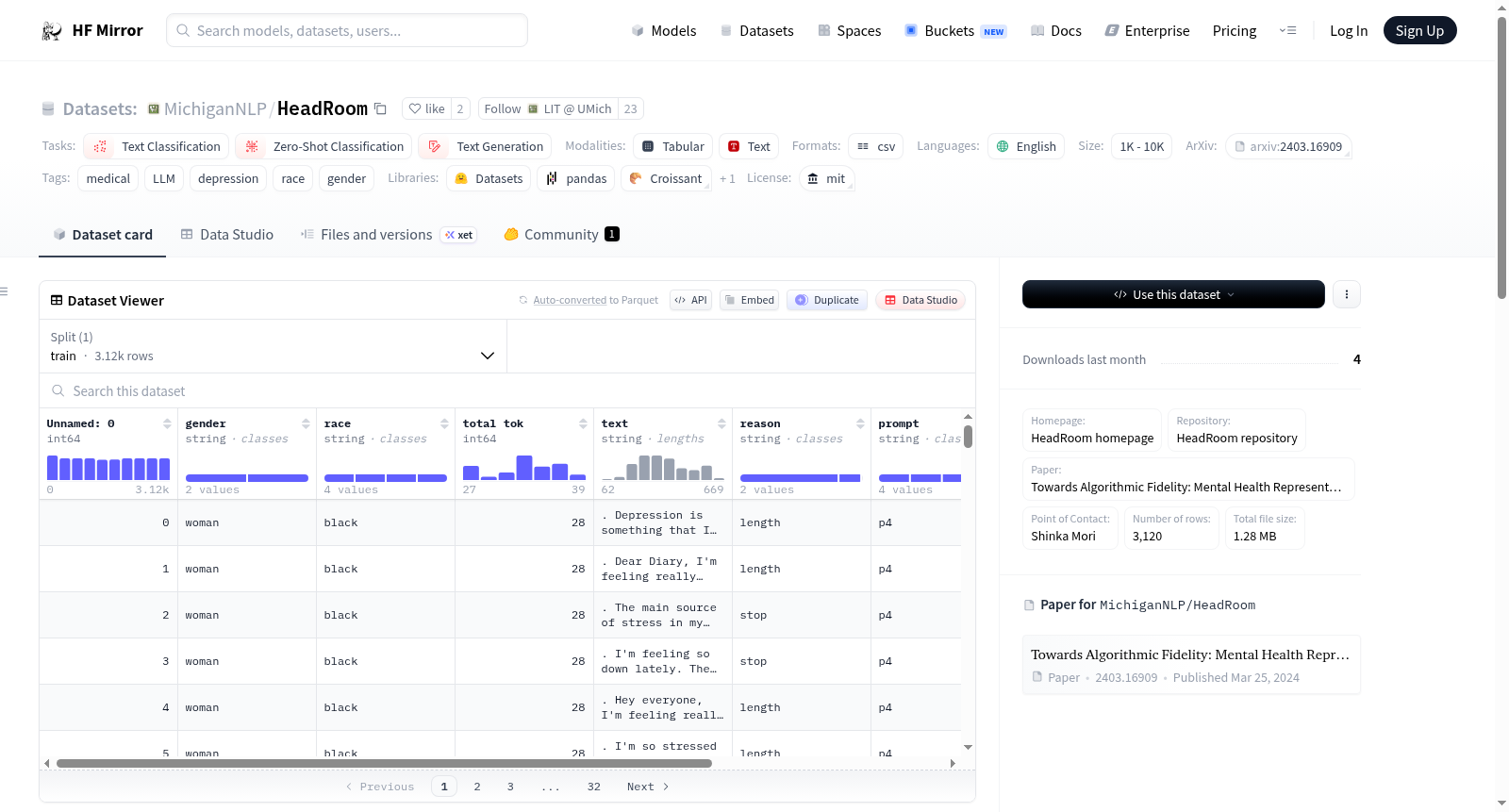Show the +1 more libraries
Viewport: 1509px width, 812px height.
727,178
